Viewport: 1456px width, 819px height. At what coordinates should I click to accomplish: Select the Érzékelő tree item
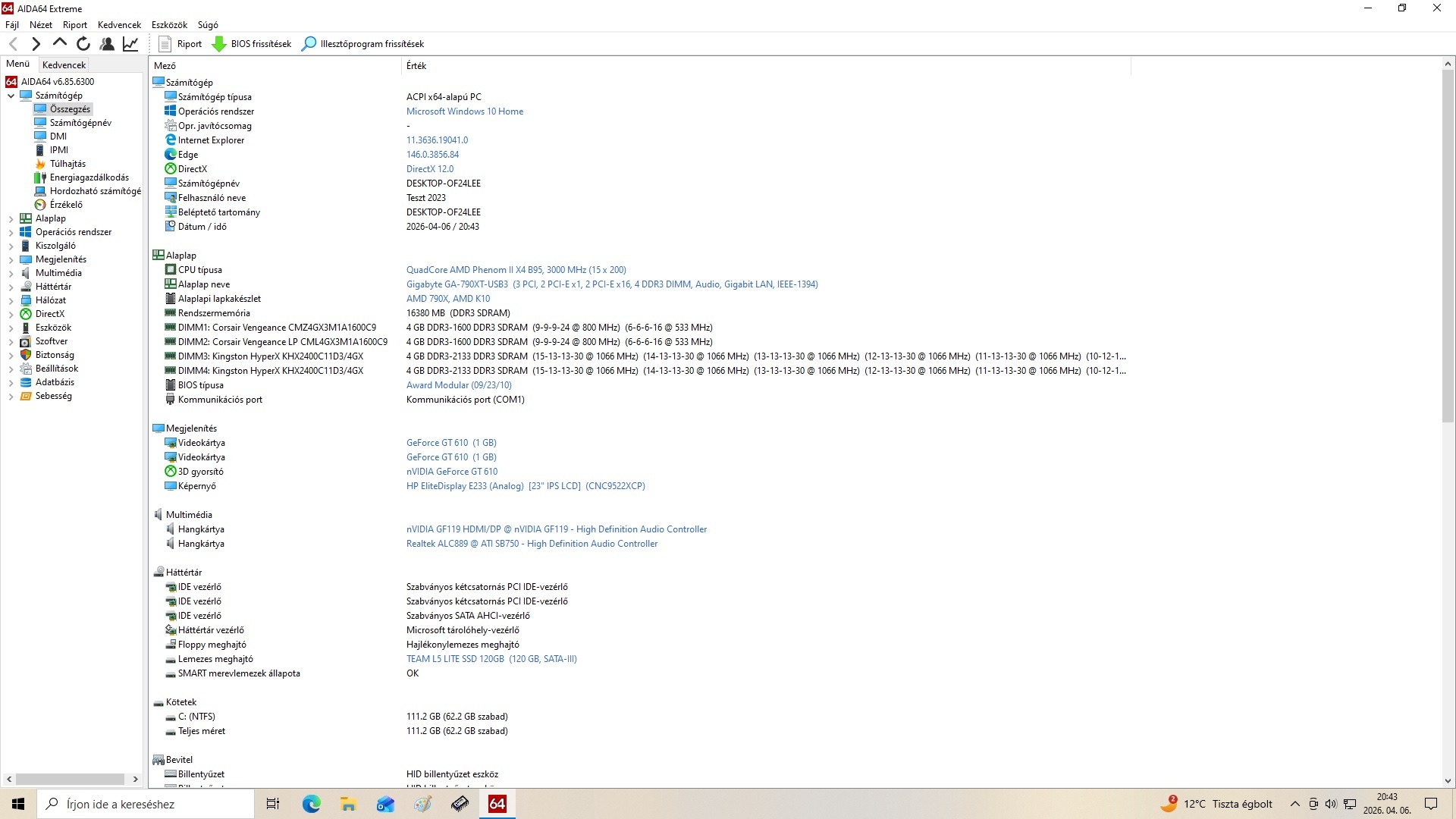pos(66,205)
